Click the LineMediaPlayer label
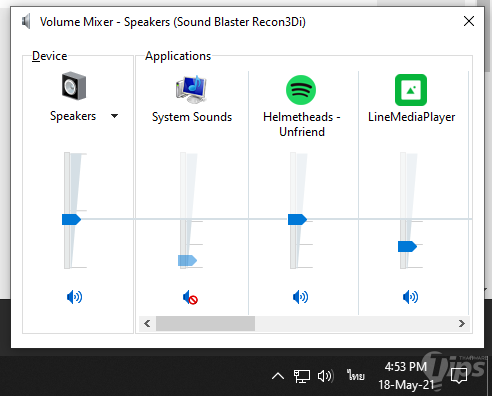 tap(412, 117)
